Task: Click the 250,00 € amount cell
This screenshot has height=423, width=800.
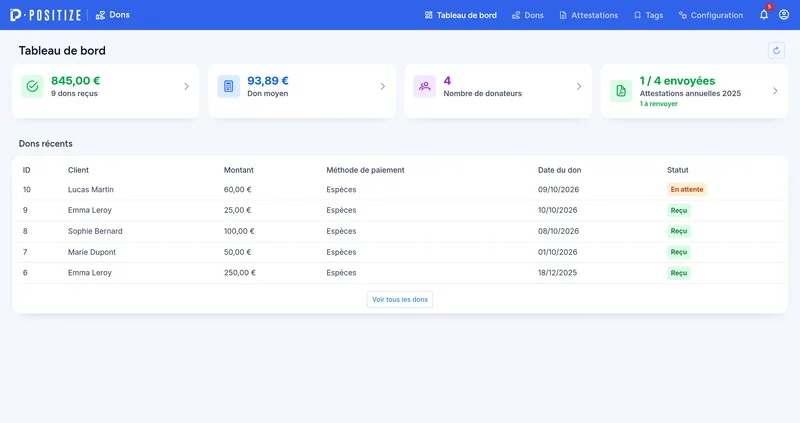Action: tap(240, 273)
